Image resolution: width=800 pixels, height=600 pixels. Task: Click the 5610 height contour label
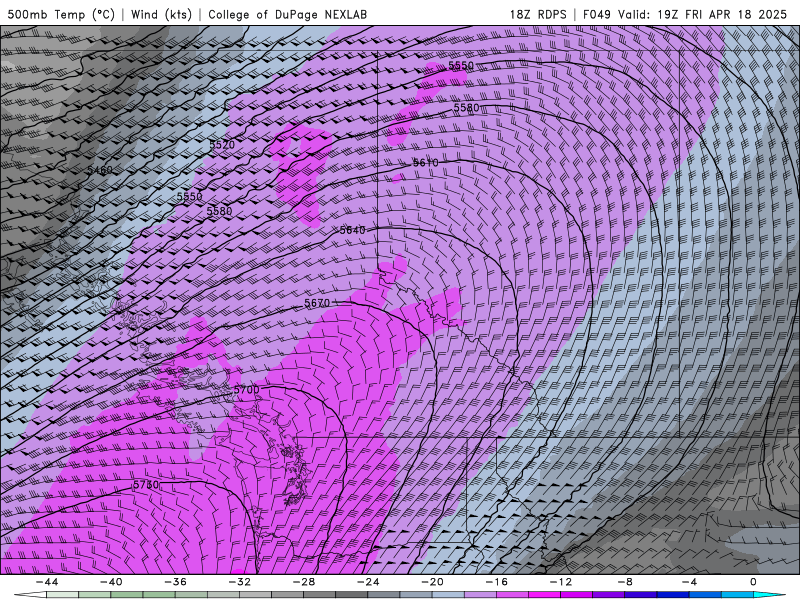tap(426, 163)
